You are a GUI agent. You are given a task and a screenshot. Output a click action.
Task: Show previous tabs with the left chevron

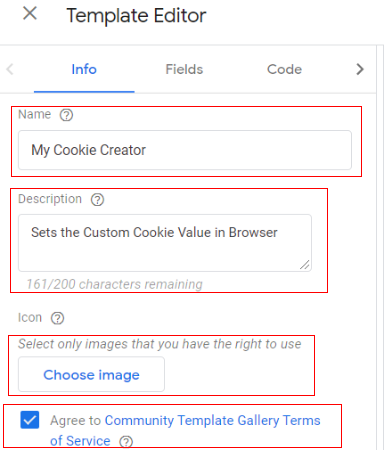point(10,69)
